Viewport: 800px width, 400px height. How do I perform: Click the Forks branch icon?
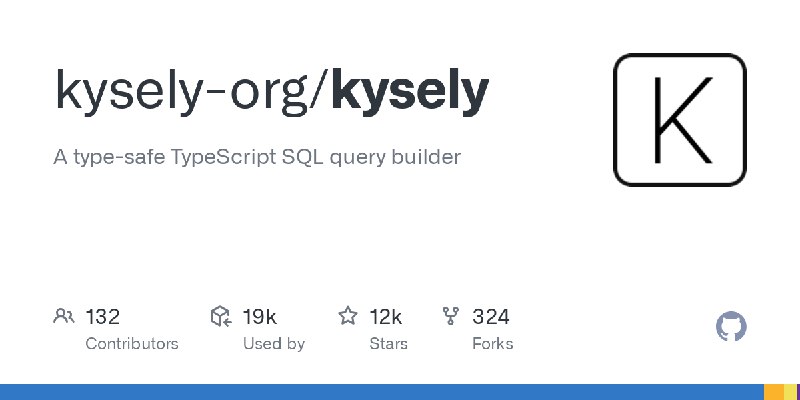[451, 316]
